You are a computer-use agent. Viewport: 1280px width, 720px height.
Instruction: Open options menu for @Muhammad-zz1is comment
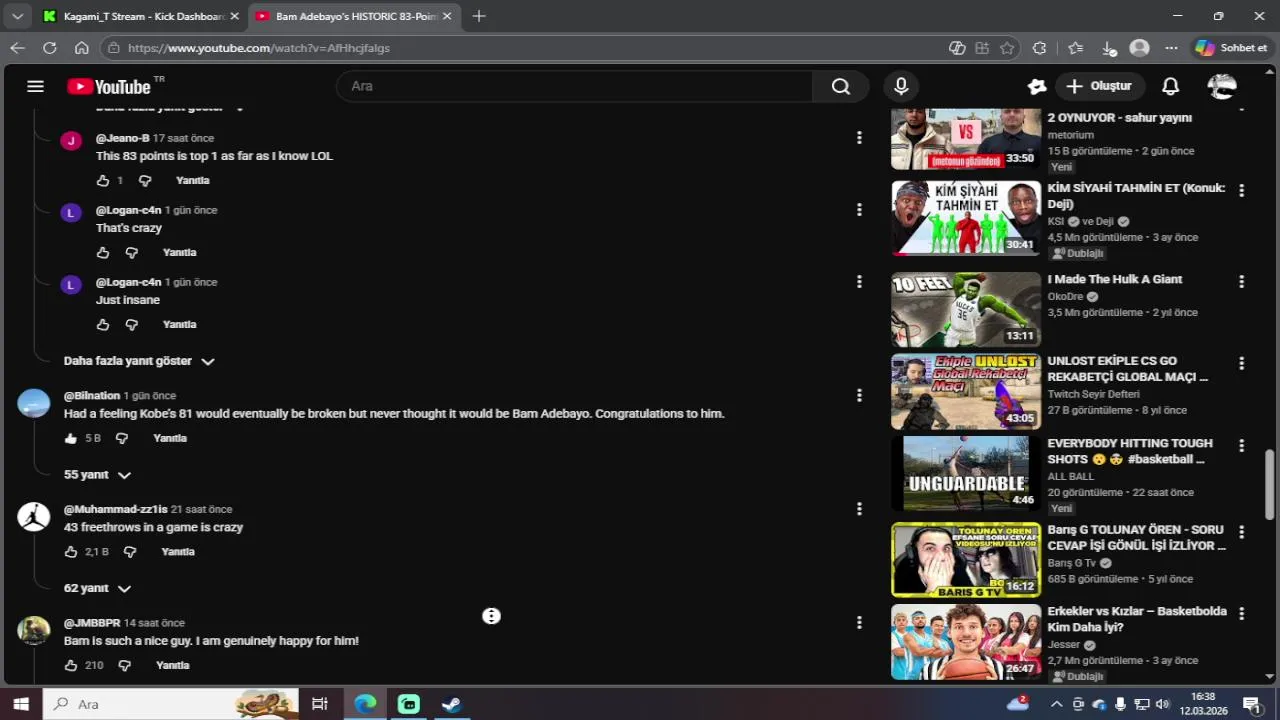[x=859, y=509]
